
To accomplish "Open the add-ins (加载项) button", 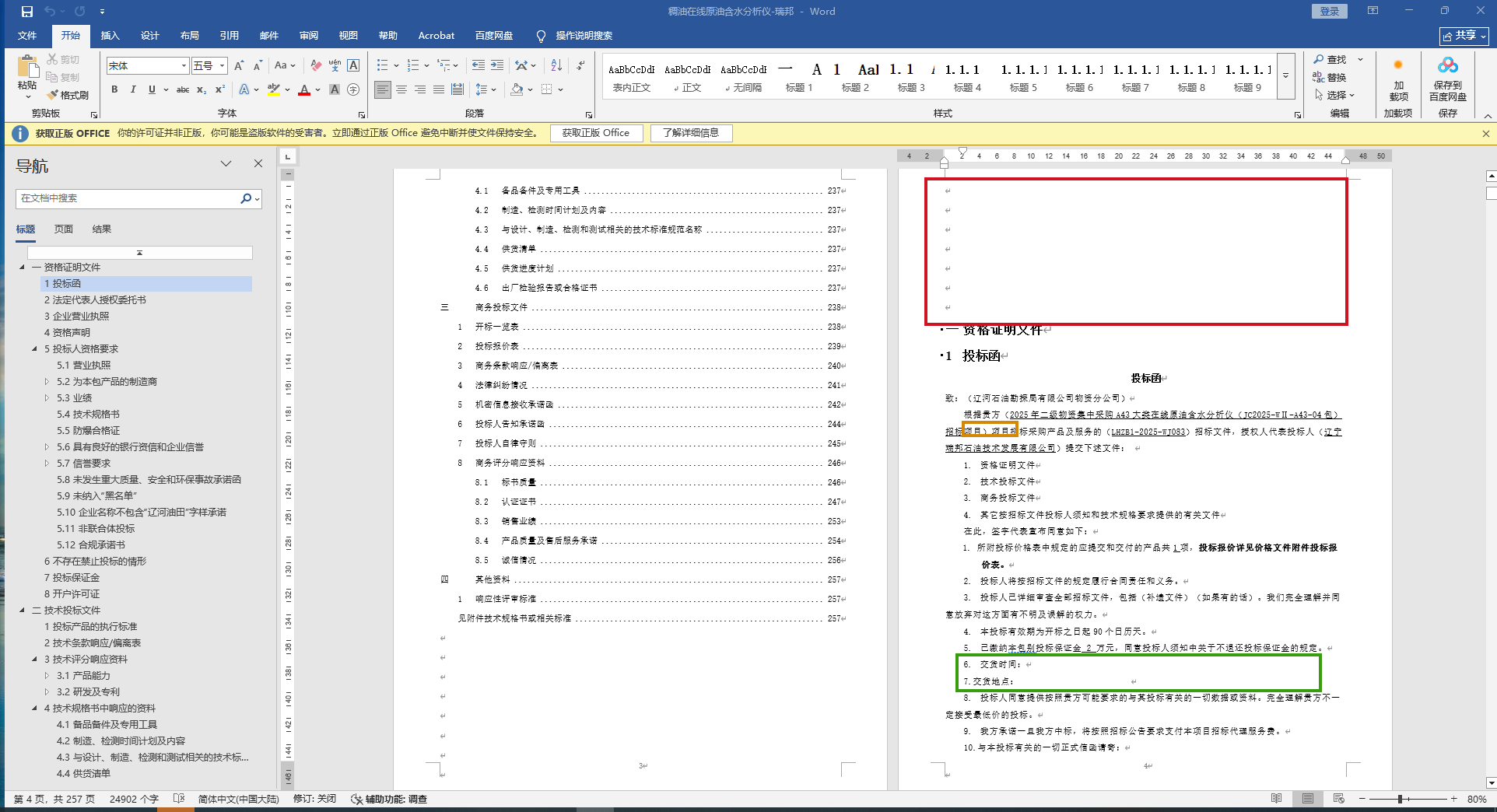I will [1398, 80].
